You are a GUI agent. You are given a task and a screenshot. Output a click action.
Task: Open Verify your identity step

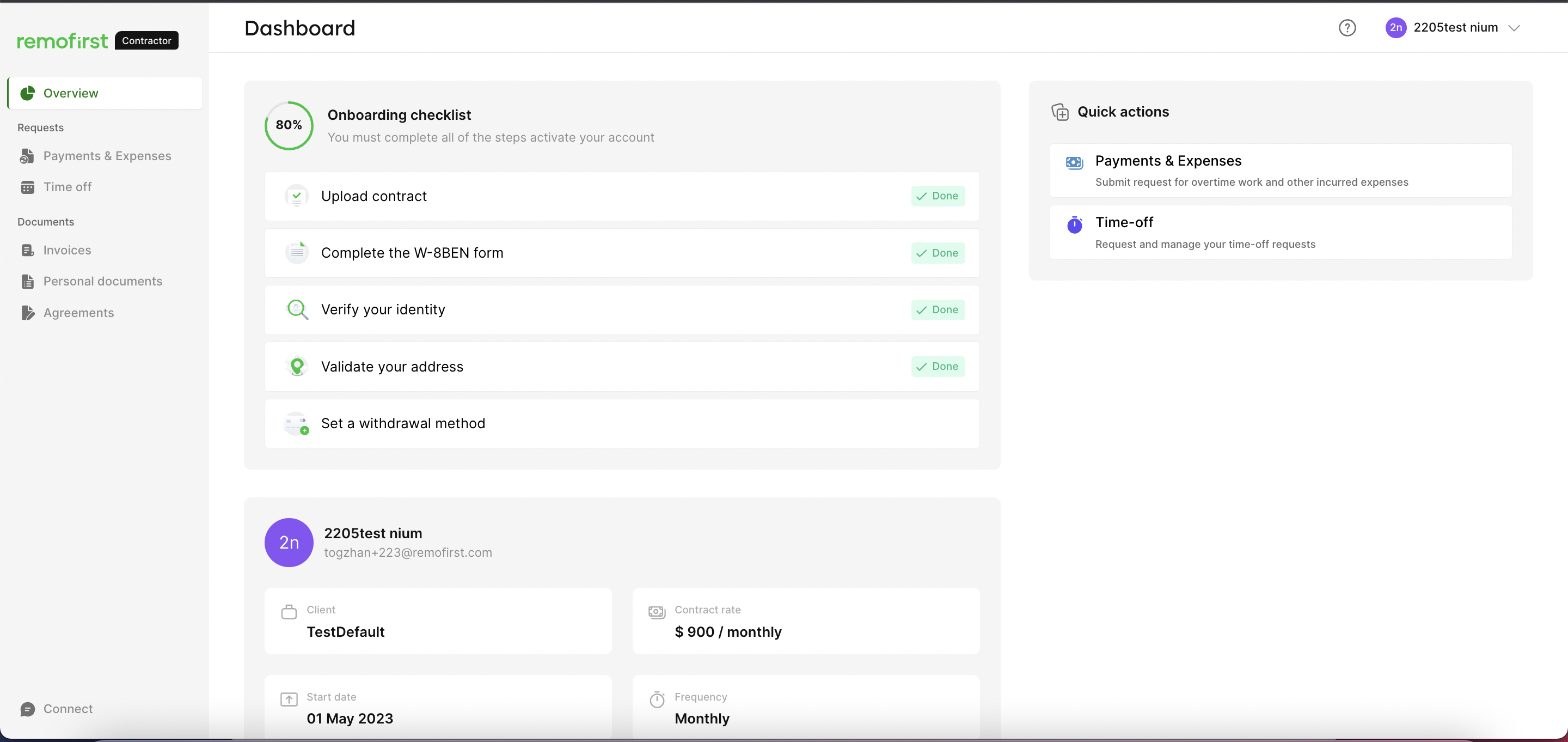[621, 309]
